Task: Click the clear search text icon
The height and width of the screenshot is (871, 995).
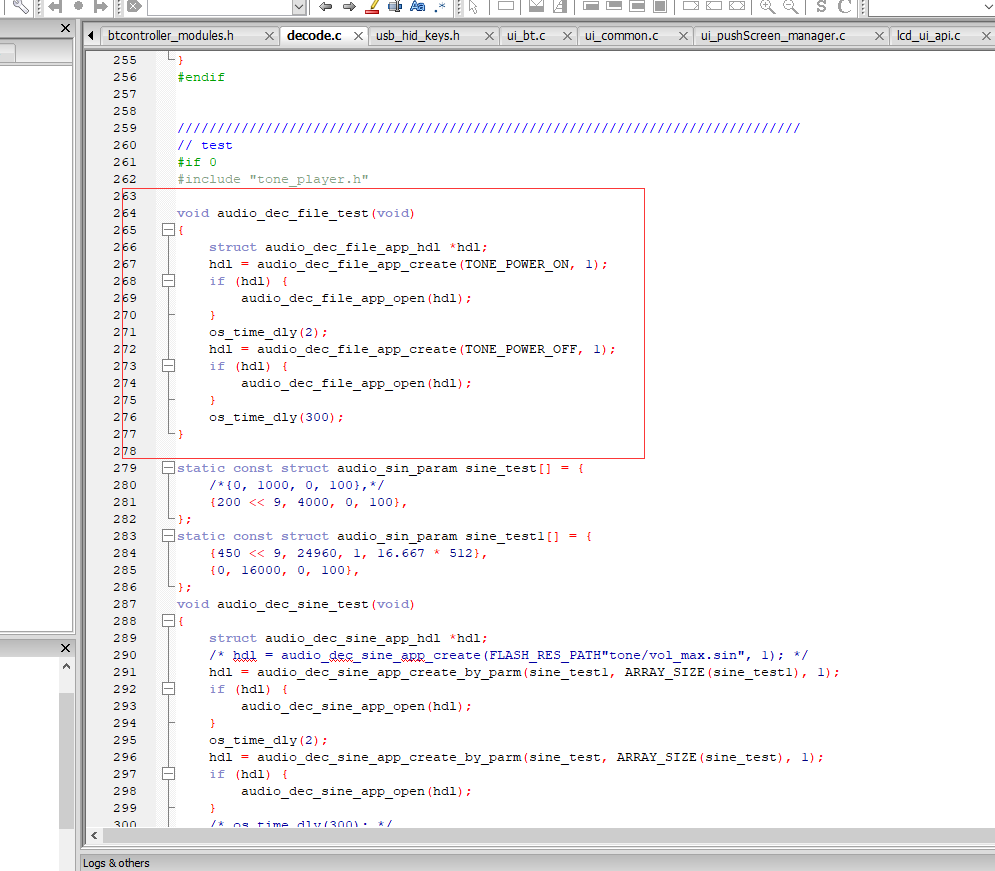Action: (x=134, y=6)
